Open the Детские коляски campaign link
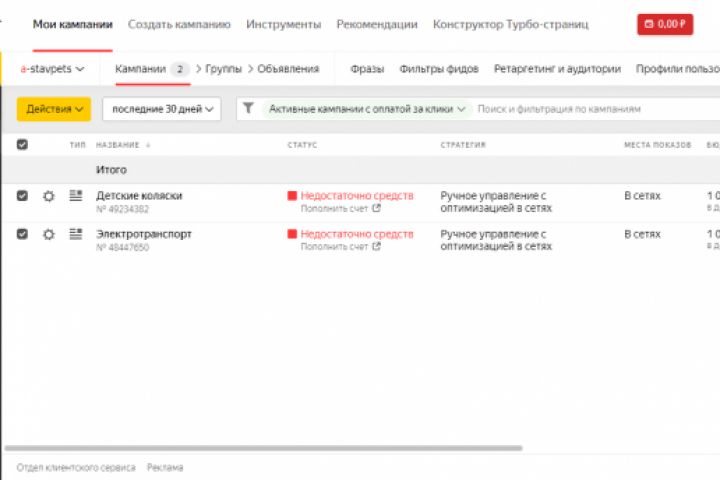 click(139, 196)
